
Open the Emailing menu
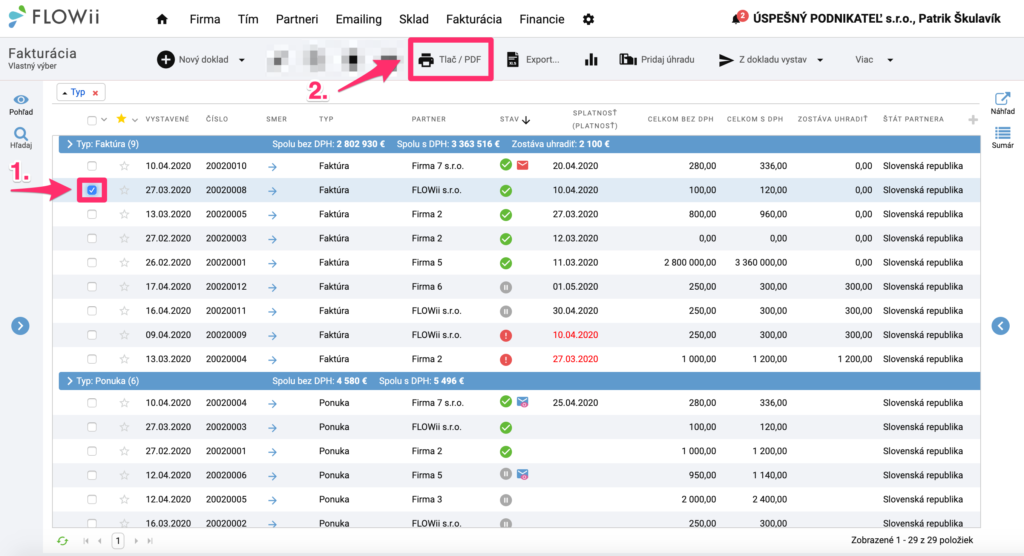(359, 20)
